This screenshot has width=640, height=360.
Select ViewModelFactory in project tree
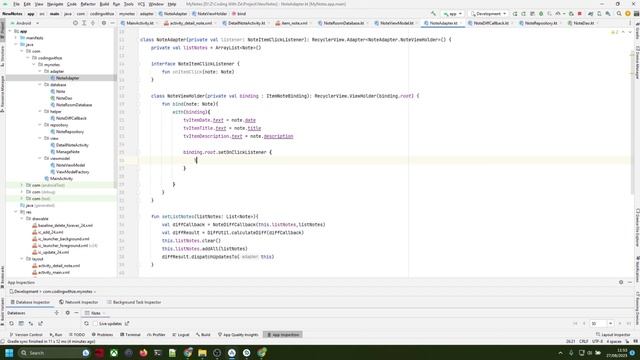point(72,172)
